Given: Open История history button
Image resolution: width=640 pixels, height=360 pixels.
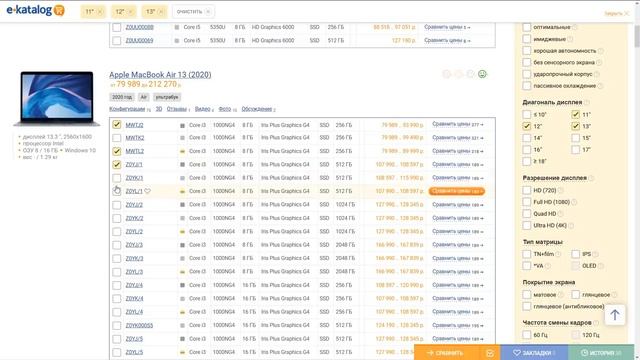Looking at the screenshot, I should tap(601, 353).
